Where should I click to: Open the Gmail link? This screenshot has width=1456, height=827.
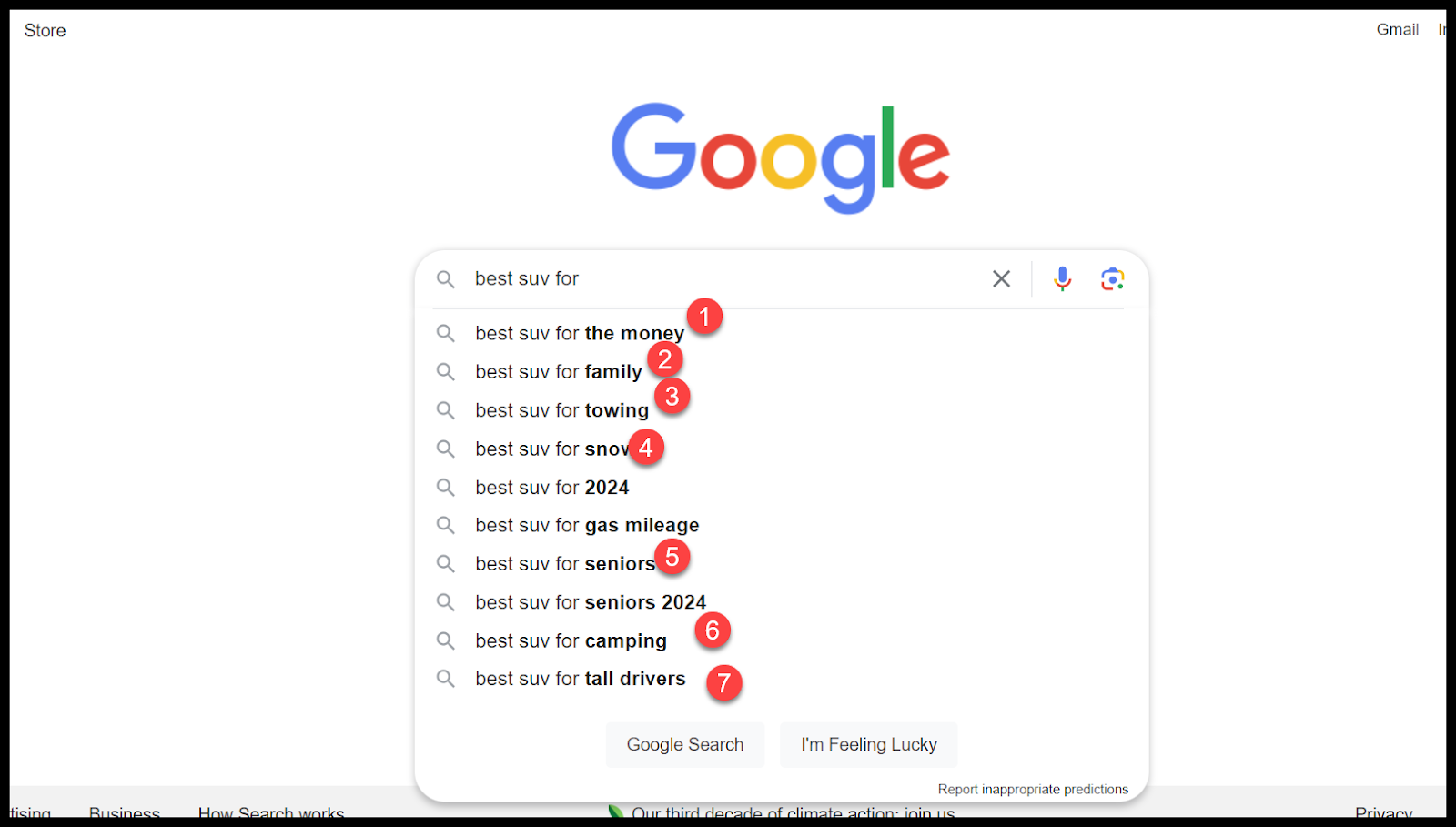tap(1397, 30)
